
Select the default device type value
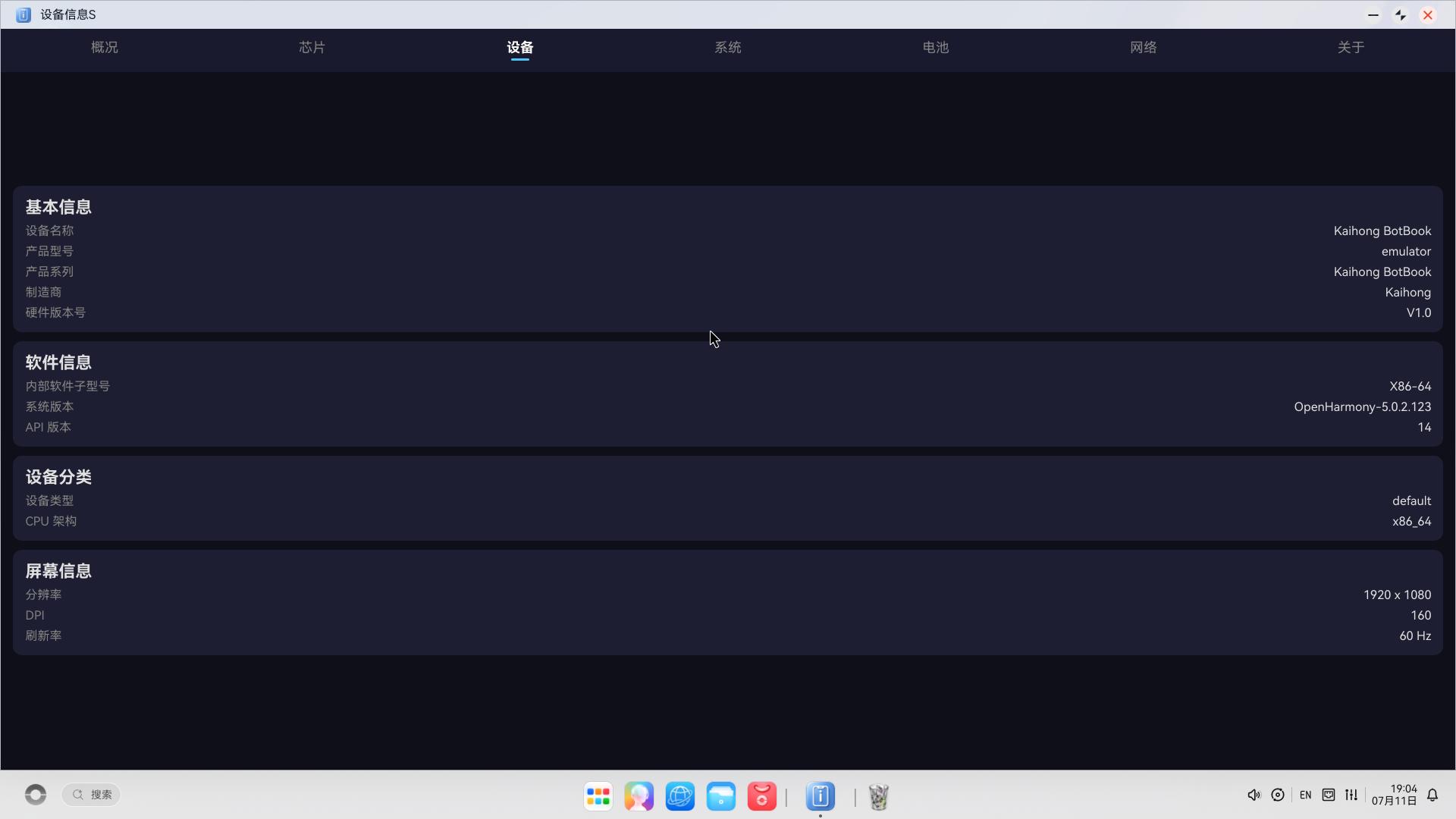(1411, 500)
